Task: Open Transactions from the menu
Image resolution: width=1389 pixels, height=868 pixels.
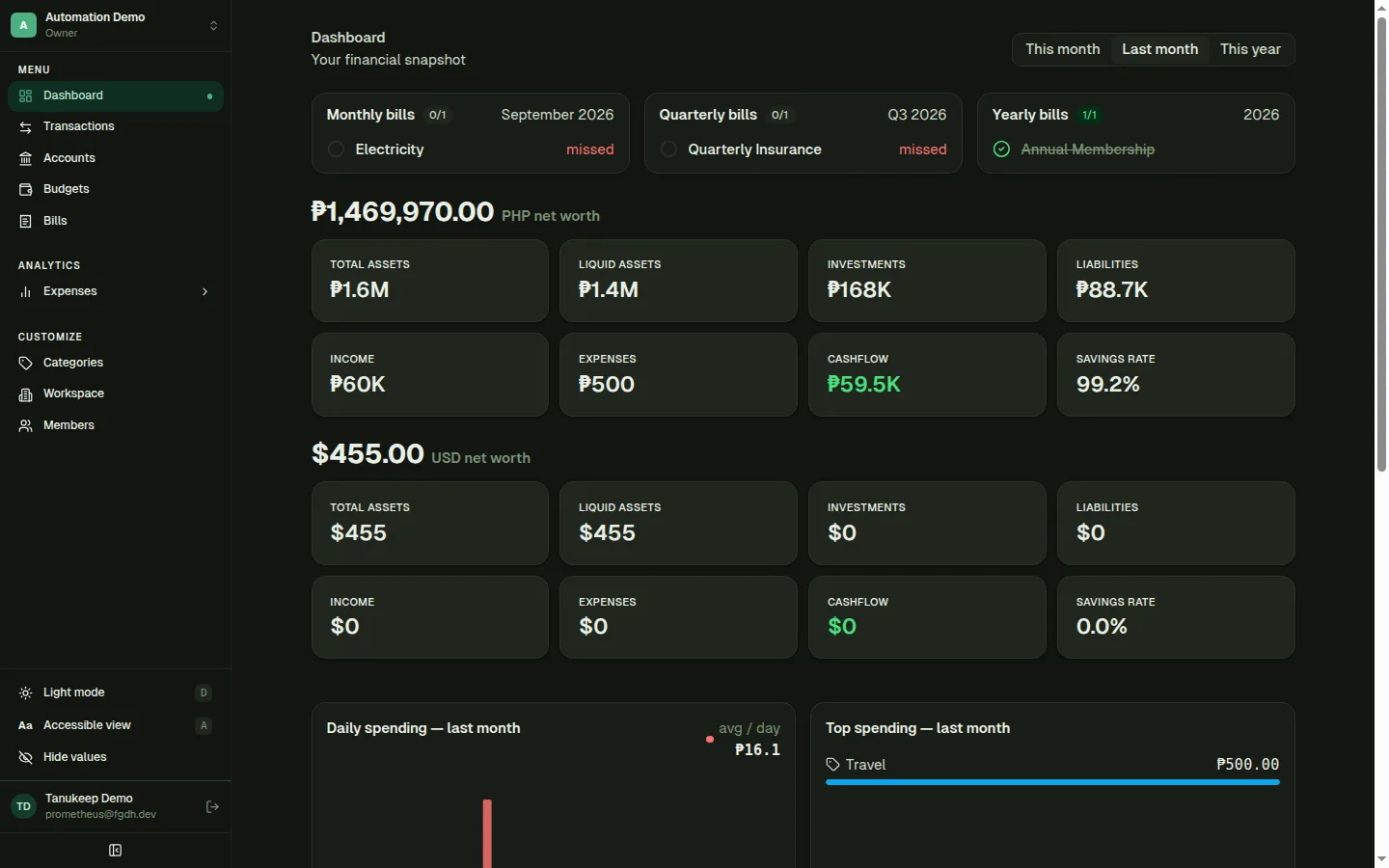Action: (x=116, y=127)
